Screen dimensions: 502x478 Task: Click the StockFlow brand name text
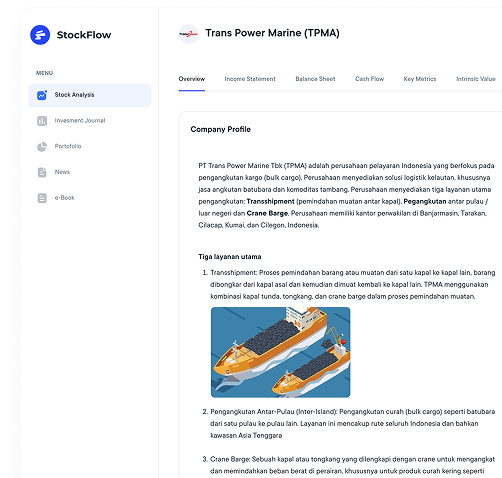pos(84,35)
